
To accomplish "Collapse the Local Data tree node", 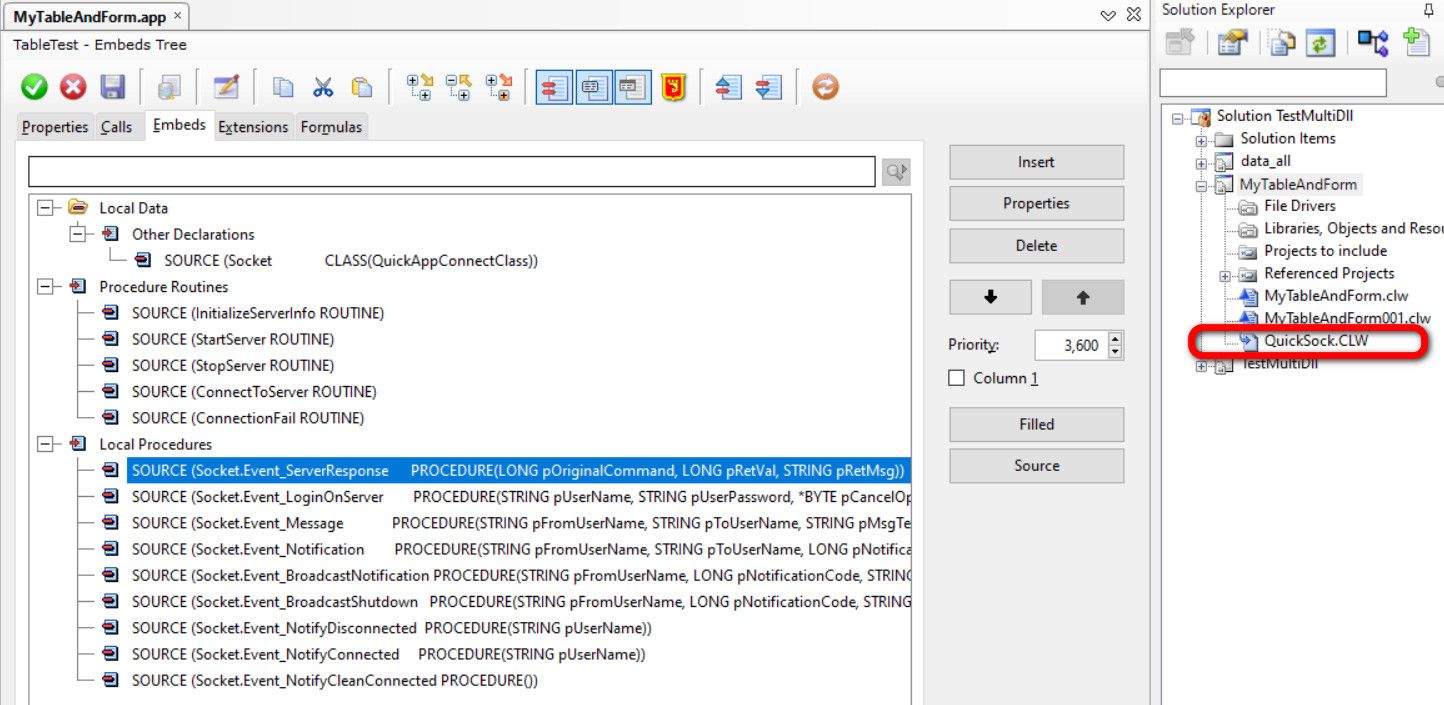I will click(x=45, y=208).
